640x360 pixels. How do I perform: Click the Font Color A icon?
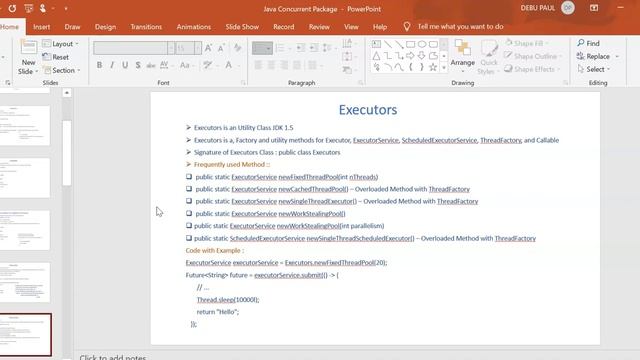tap(229, 65)
